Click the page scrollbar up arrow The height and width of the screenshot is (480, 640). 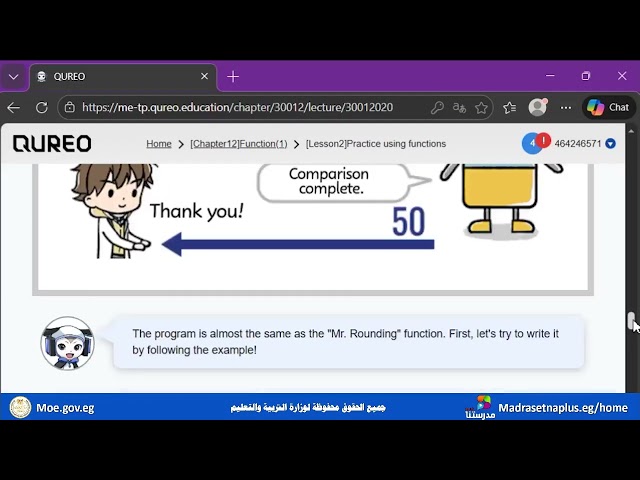pos(631,131)
